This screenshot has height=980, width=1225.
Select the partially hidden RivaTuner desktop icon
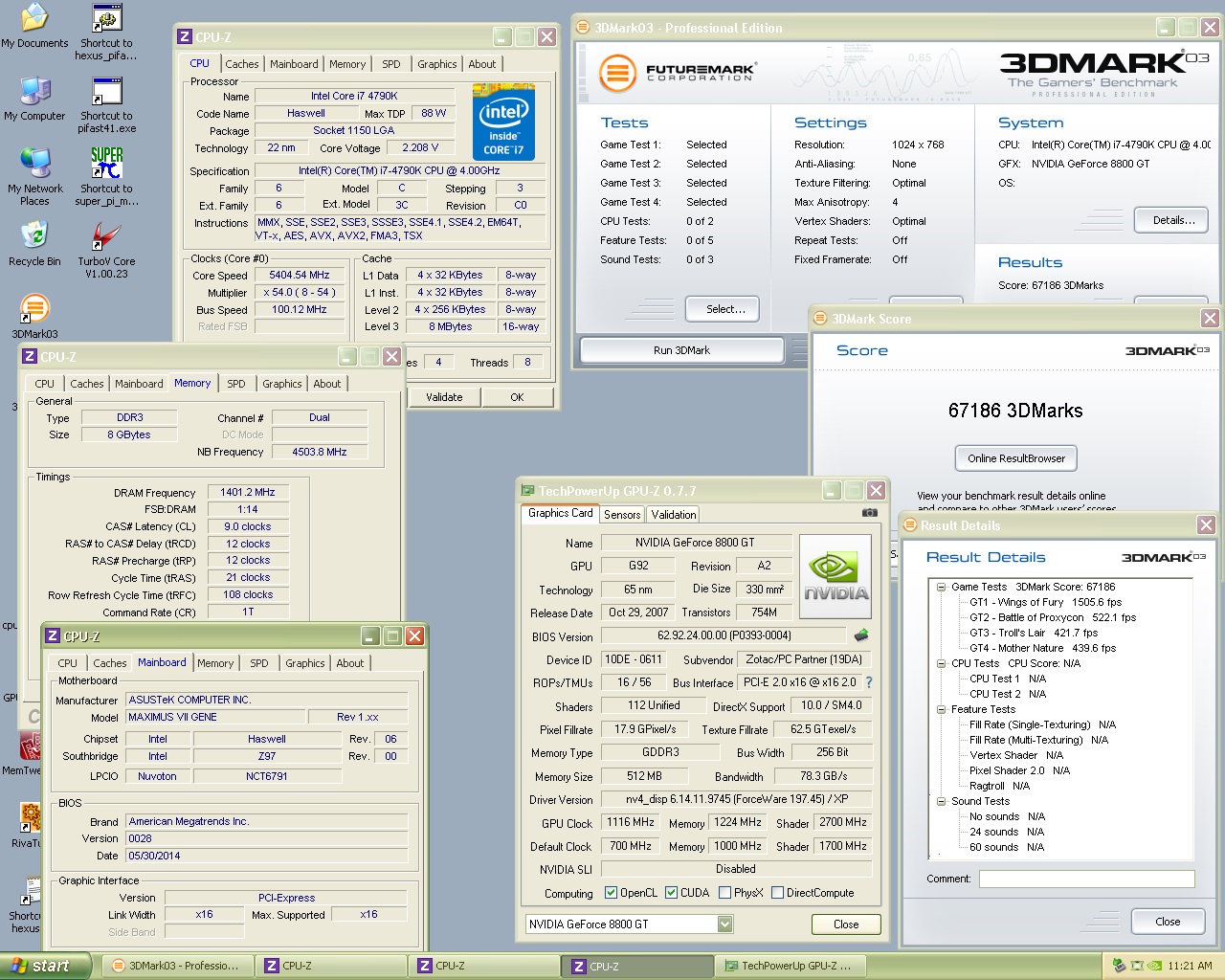coord(29,824)
